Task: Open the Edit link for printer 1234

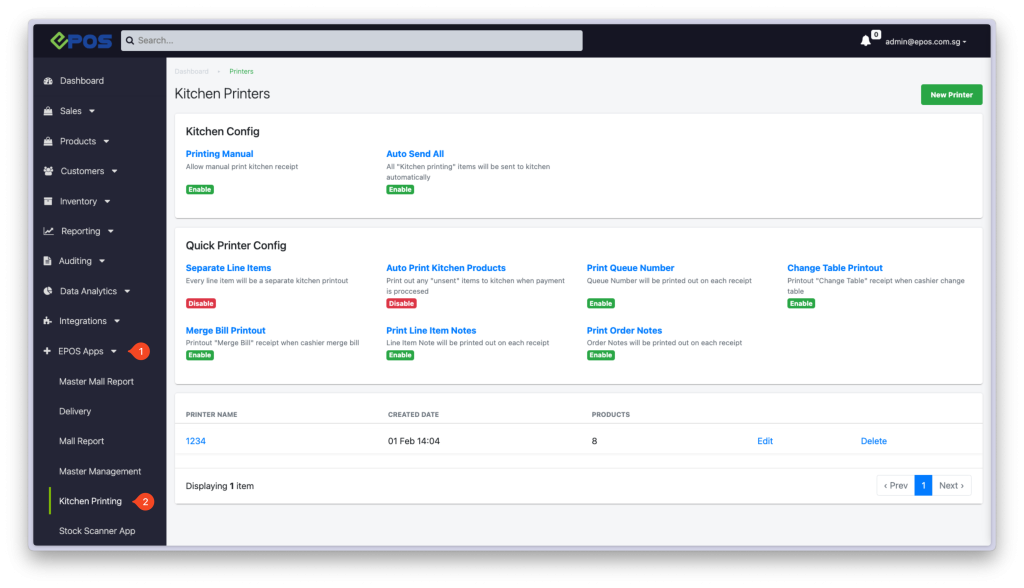Action: 765,441
